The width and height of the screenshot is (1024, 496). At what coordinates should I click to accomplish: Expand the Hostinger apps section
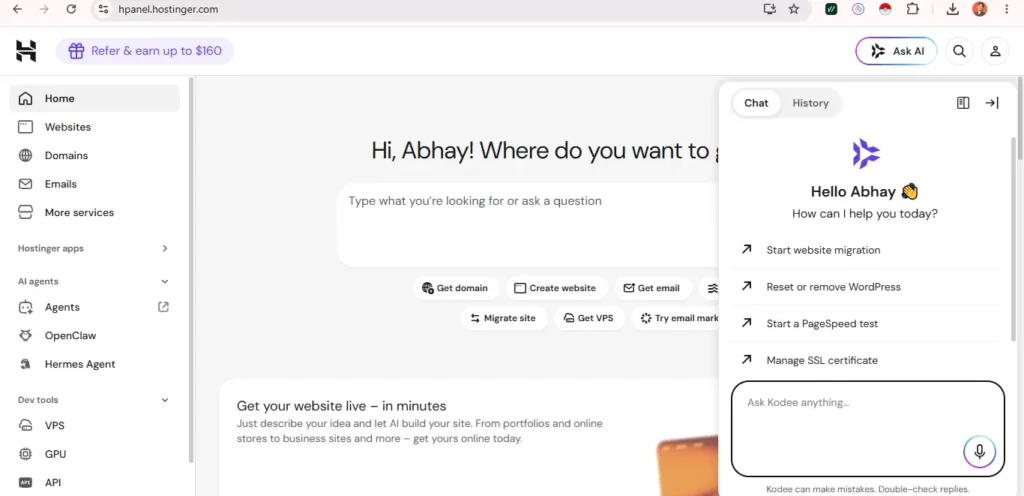click(93, 249)
